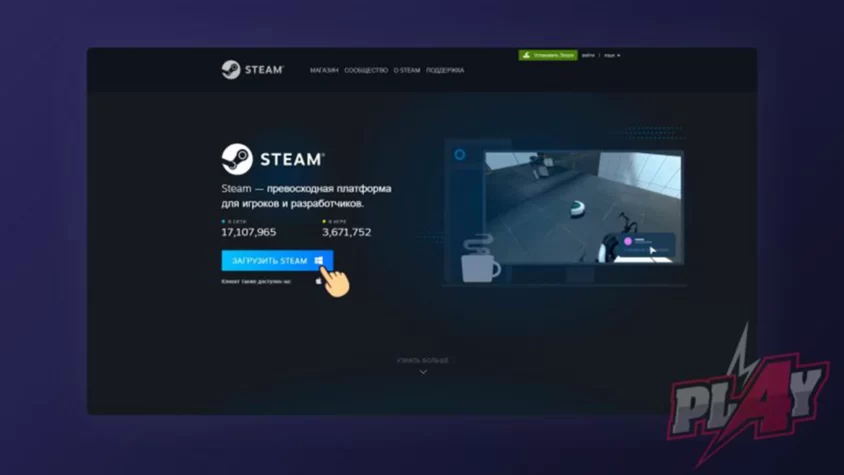Click the УЗНАТЬ БОЛЬШЕ link

pyautogui.click(x=423, y=360)
